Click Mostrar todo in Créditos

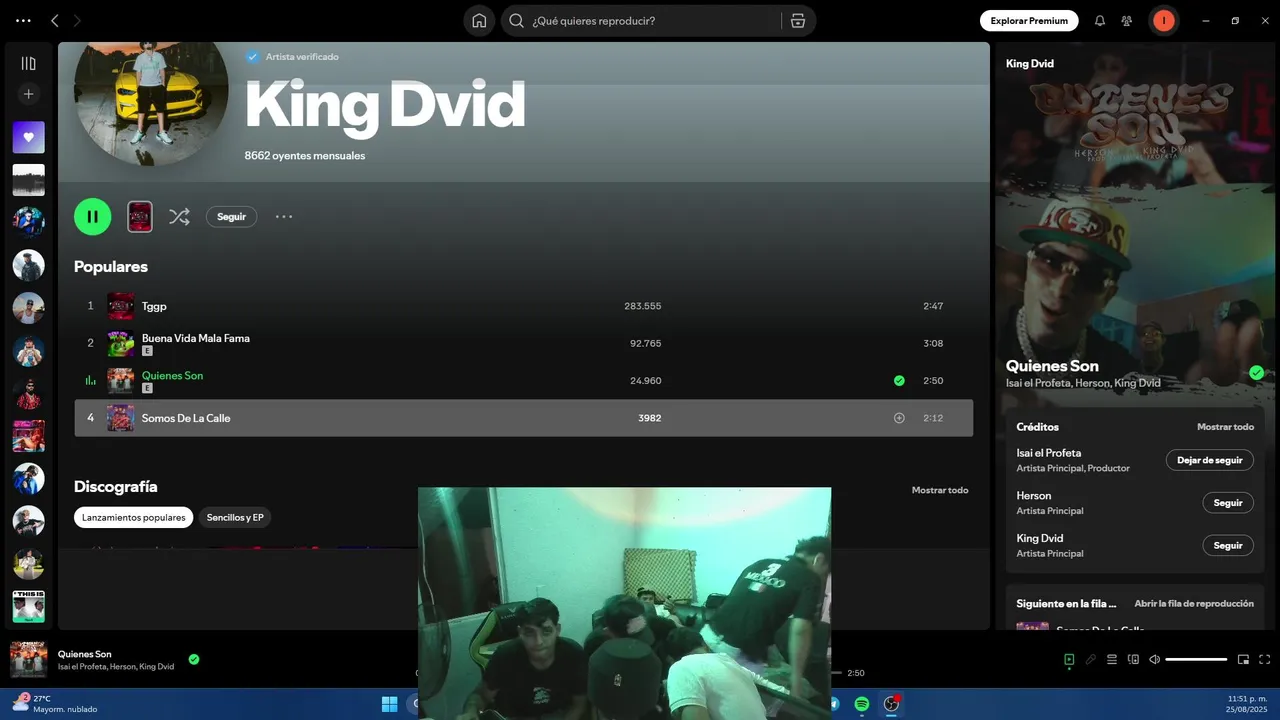(x=1225, y=427)
